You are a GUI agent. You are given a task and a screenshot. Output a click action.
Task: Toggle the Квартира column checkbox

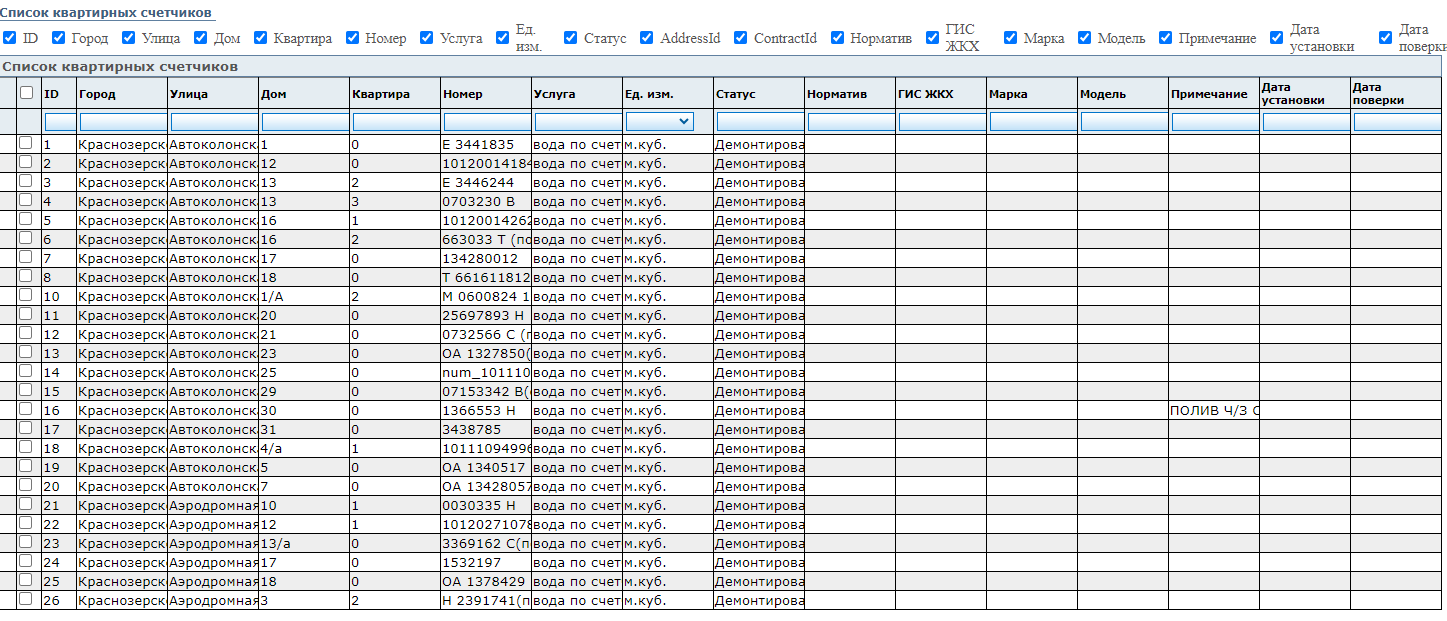261,38
